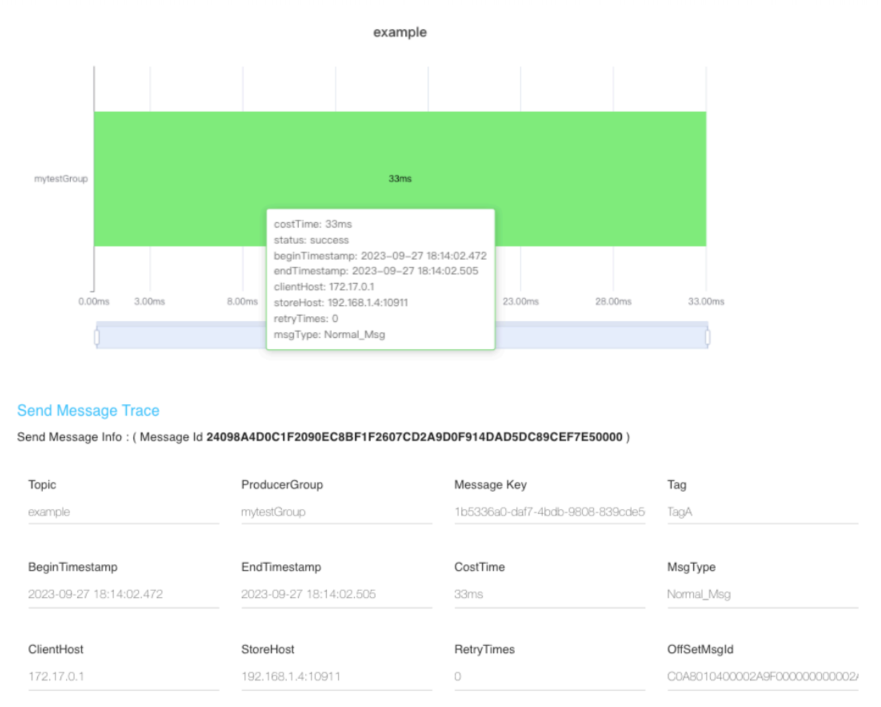Click the left handle of zoom slider
Viewport: 881px width, 707px height.
(97, 338)
